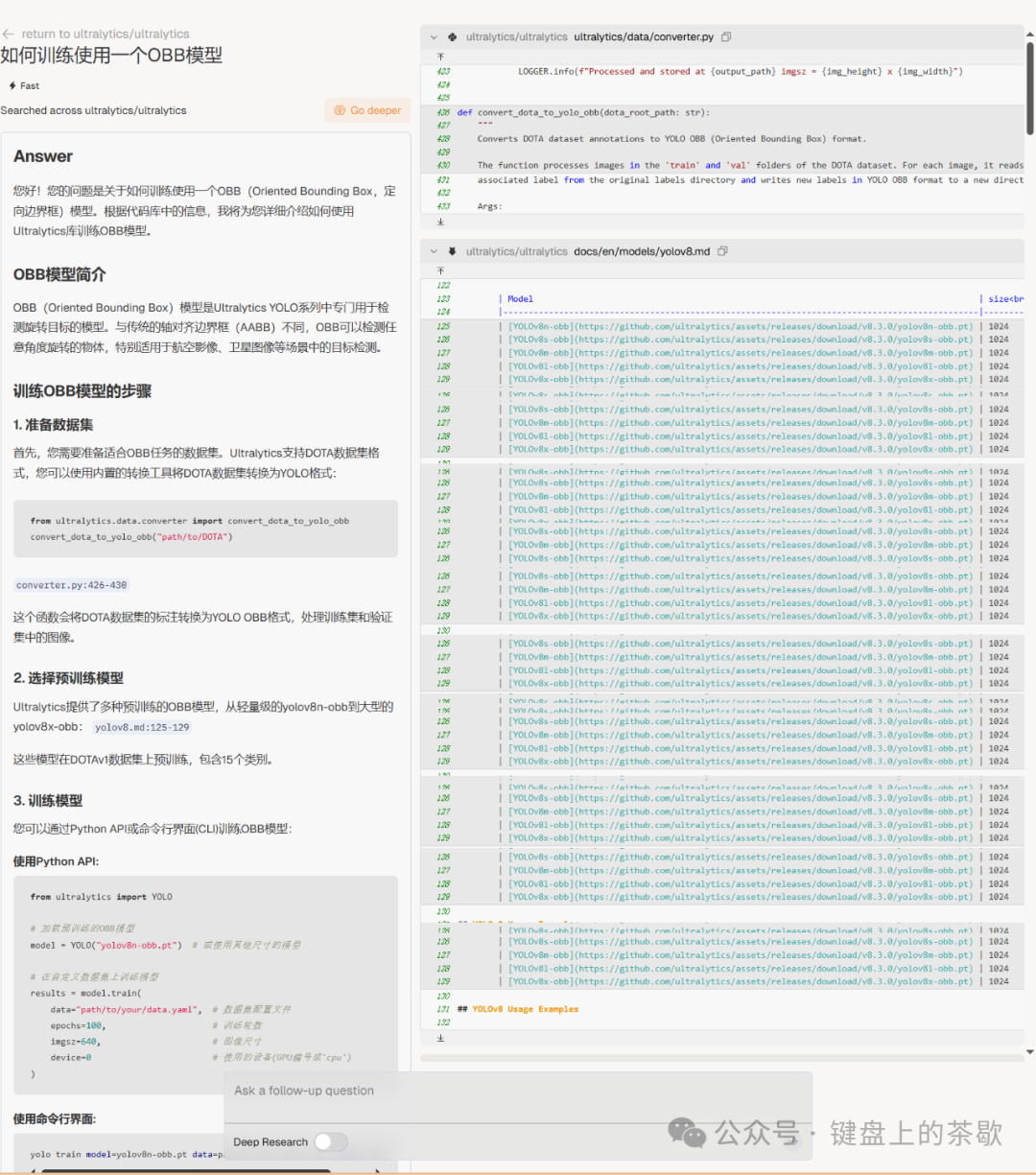Click the '| Model' table header line 123

coord(516,299)
